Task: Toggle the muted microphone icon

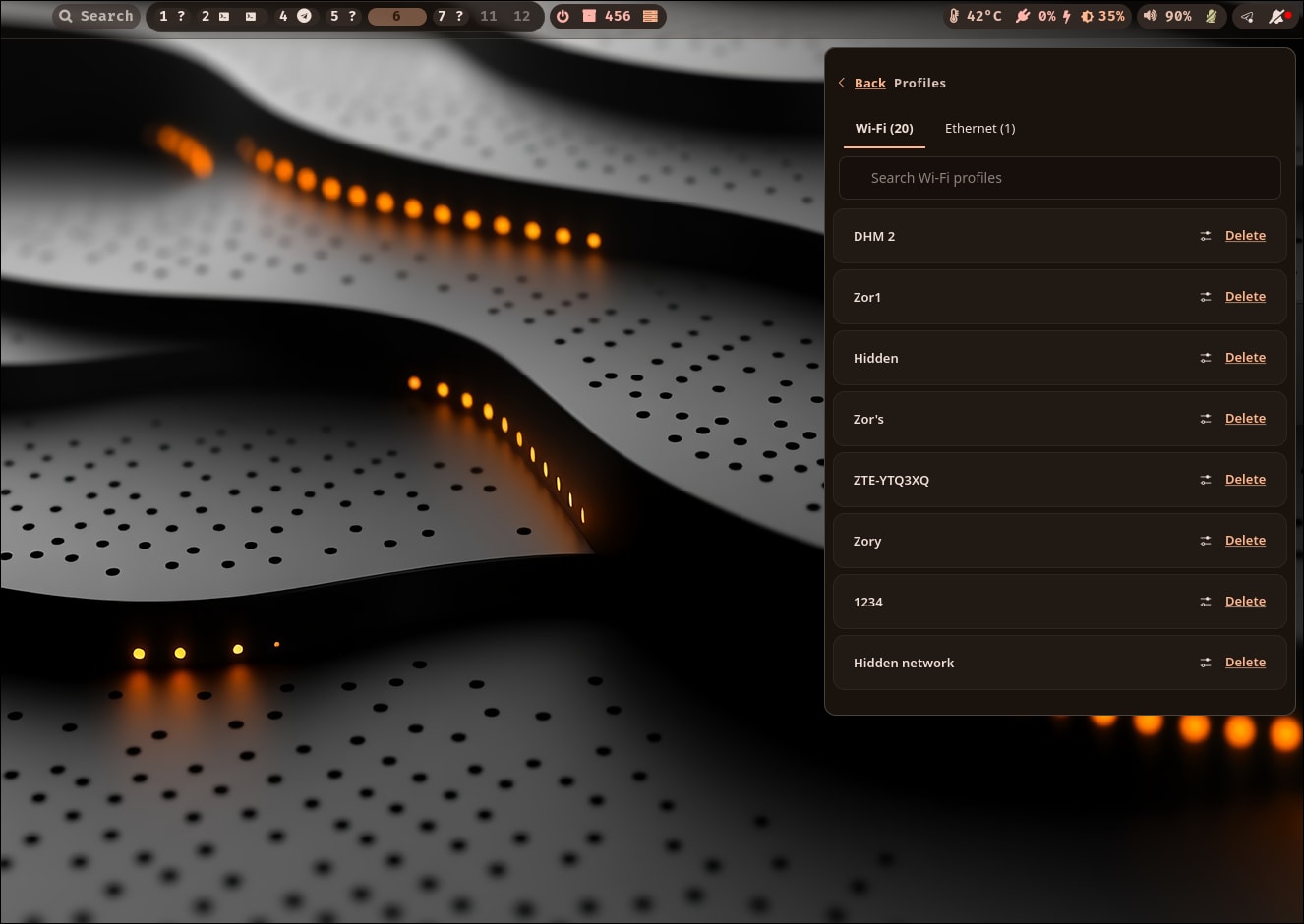Action: click(1212, 16)
